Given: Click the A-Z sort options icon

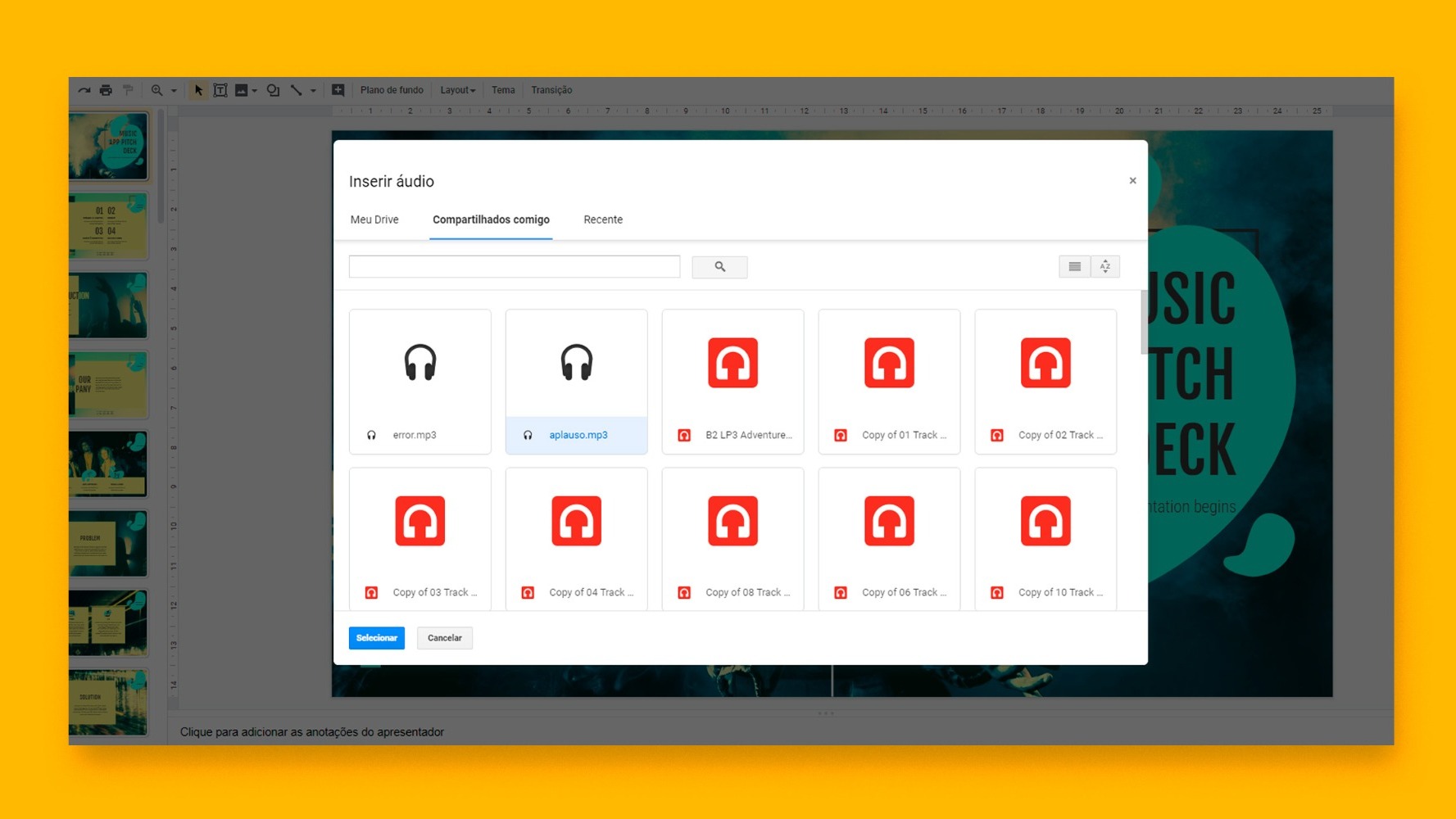Looking at the screenshot, I should click(1105, 267).
